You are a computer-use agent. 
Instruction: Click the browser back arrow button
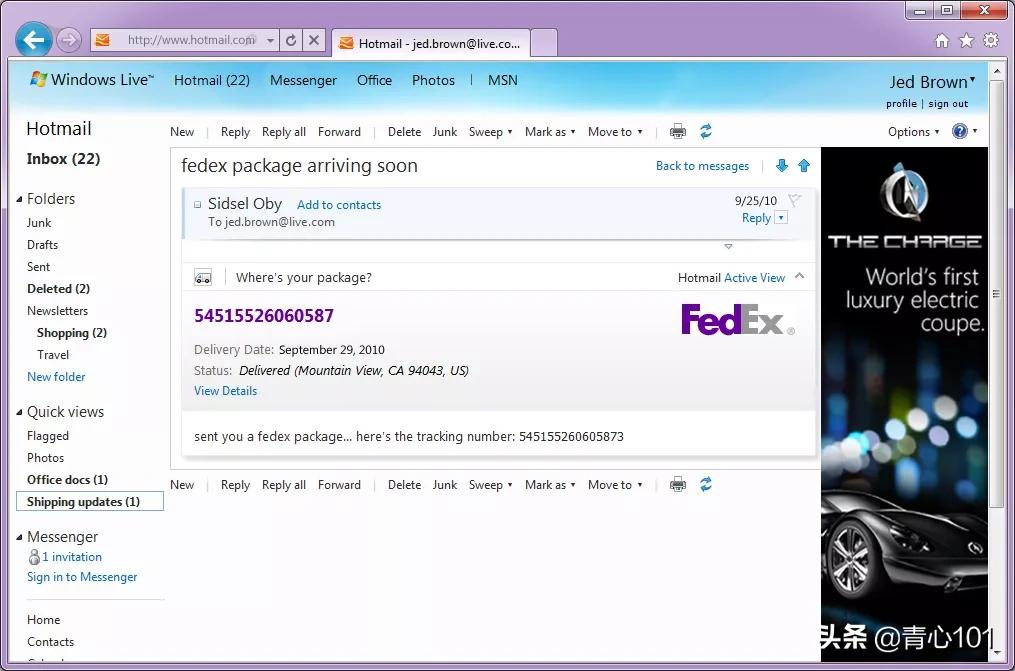[35, 41]
